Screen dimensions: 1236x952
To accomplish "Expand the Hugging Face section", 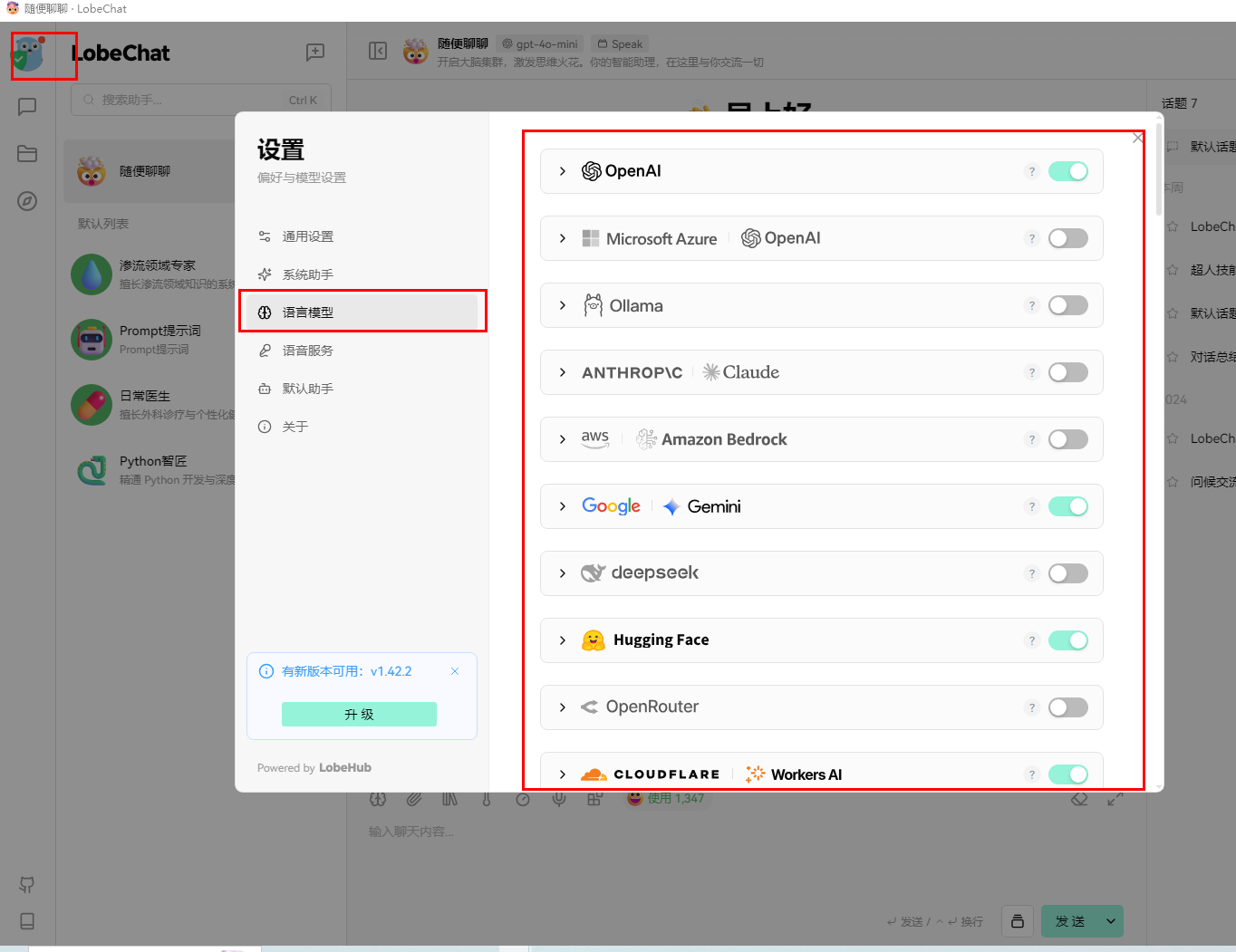I will 563,640.
